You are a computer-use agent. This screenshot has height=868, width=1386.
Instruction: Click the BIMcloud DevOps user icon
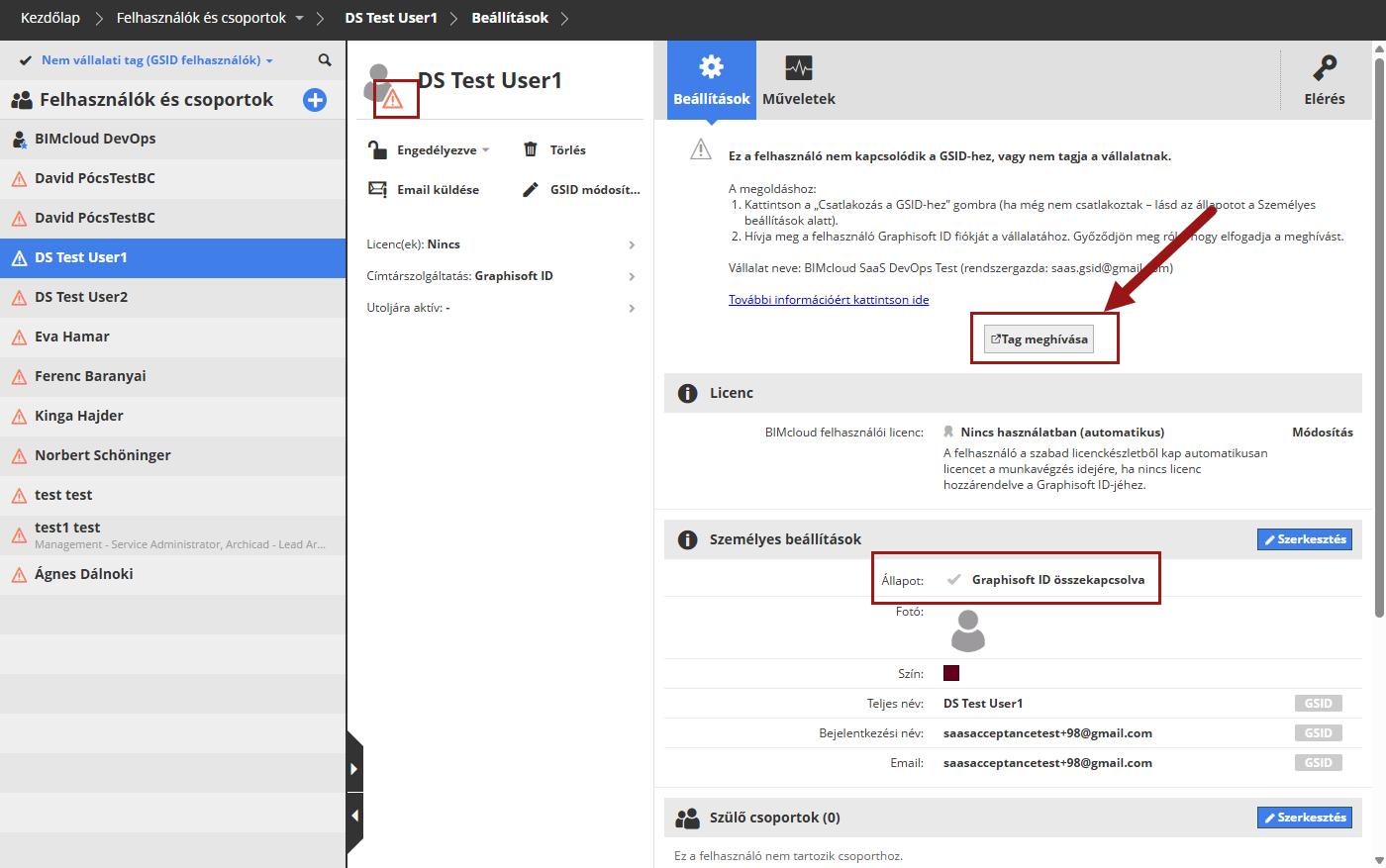click(19, 140)
